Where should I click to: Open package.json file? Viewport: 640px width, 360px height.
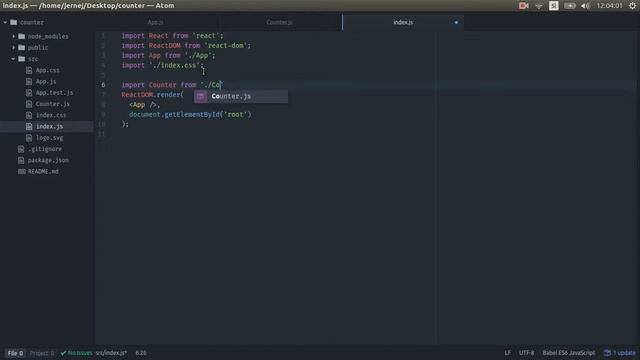pos(48,160)
